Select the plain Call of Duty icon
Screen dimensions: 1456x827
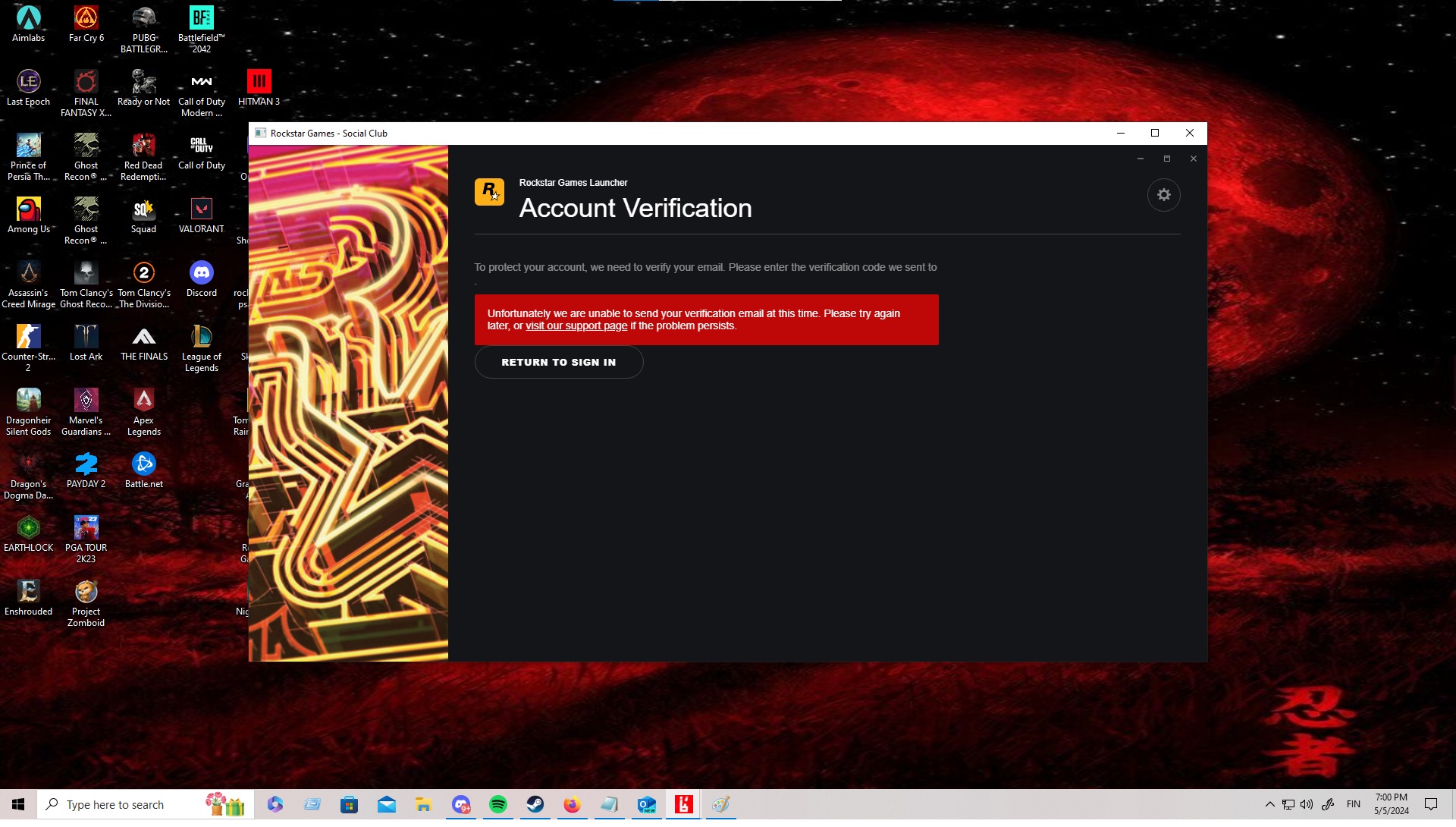tap(202, 152)
